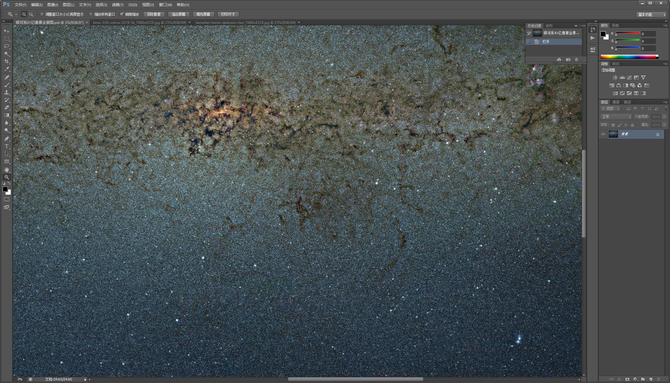Enable the resize windows to fit checkbox
Image resolution: width=670 pixels, height=383 pixels.
pos(41,14)
